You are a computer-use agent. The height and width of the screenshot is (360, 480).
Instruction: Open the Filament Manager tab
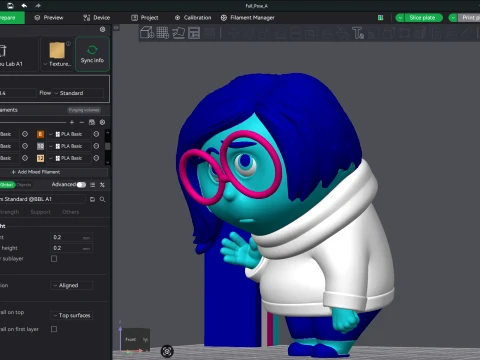(x=248, y=18)
